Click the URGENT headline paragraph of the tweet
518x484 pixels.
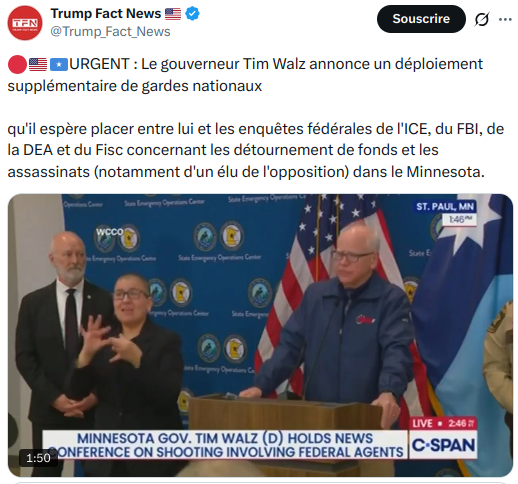click(245, 75)
